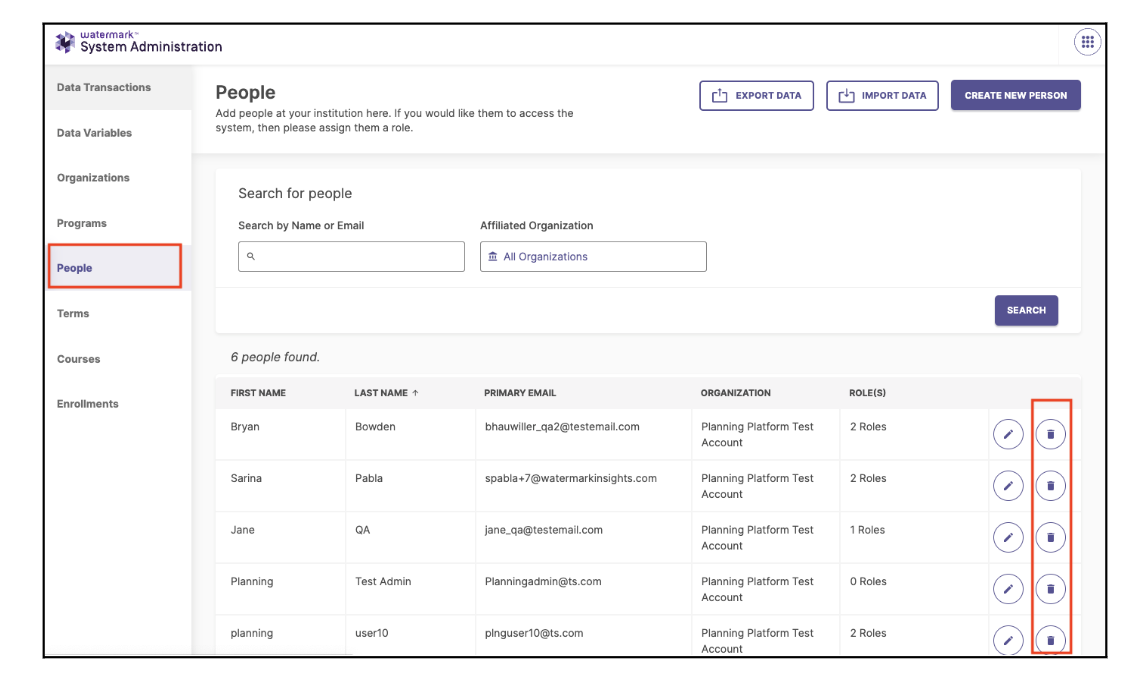Delete Planning Test Admin using trash icon
Viewport: 1138px width, 674px height.
click(x=1050, y=589)
